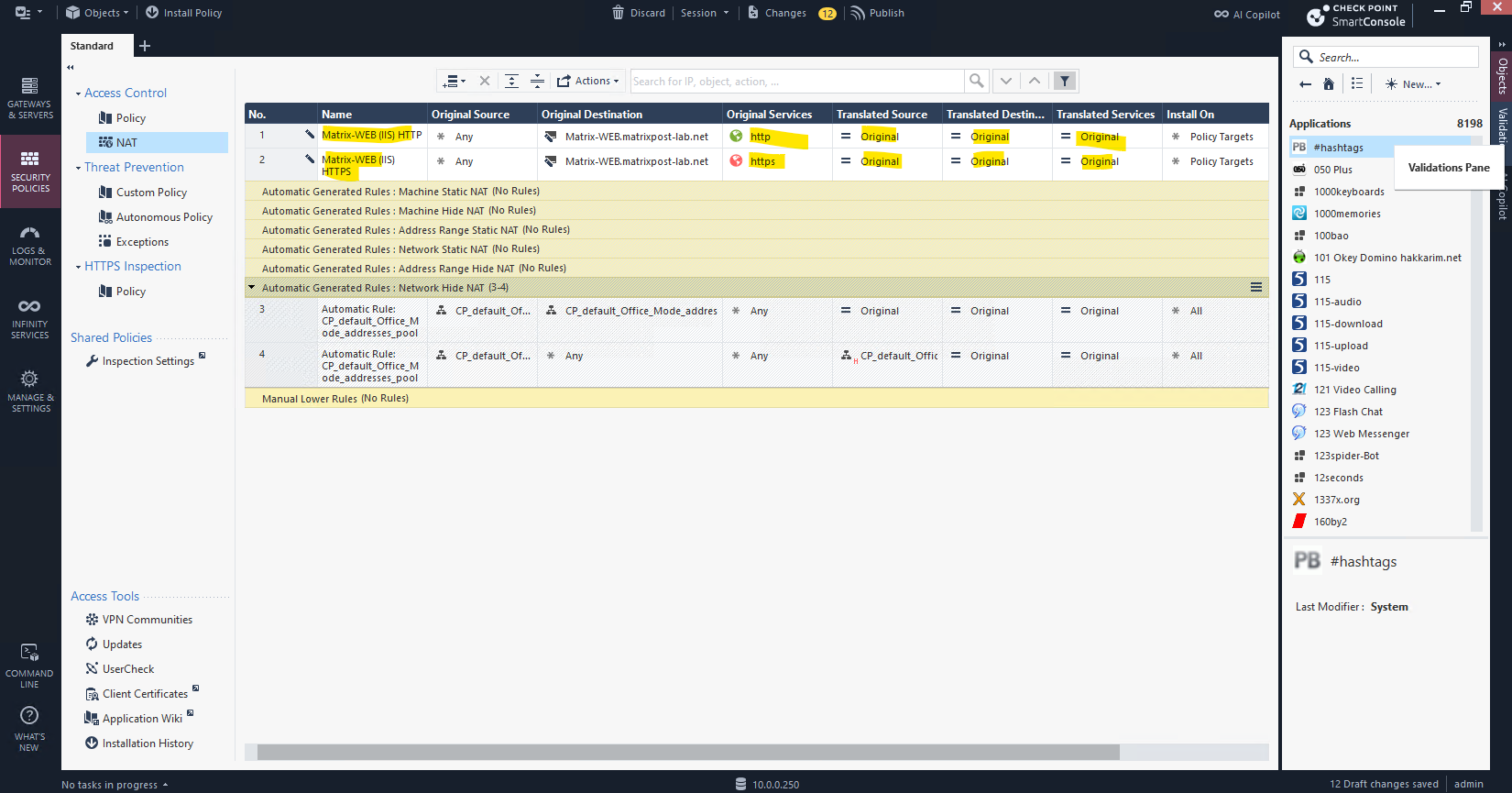Screen dimensions: 1512x793
Task: Open the Session menu
Action: pos(704,13)
